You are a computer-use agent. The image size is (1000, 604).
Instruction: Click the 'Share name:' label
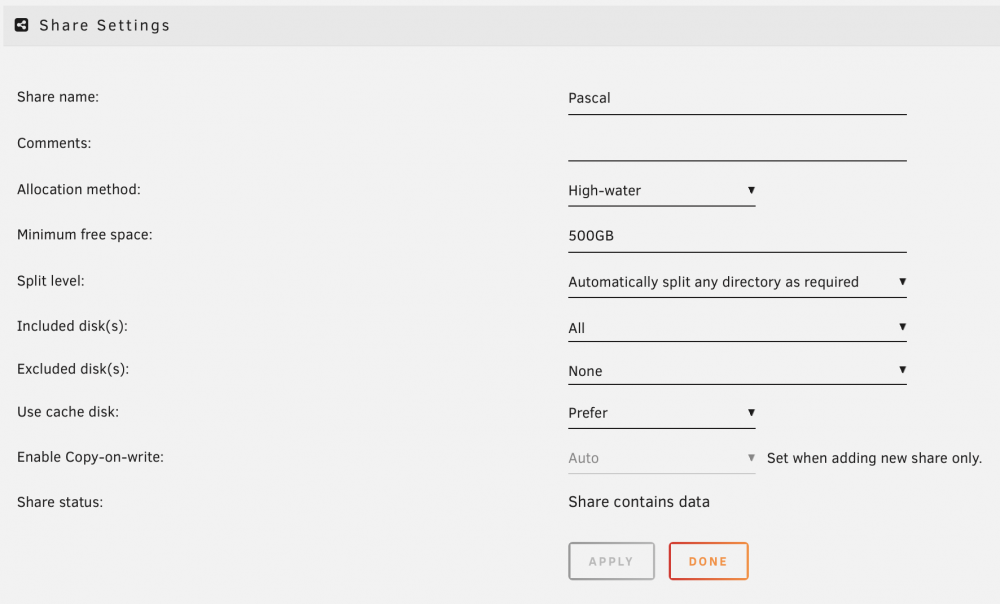pos(58,97)
